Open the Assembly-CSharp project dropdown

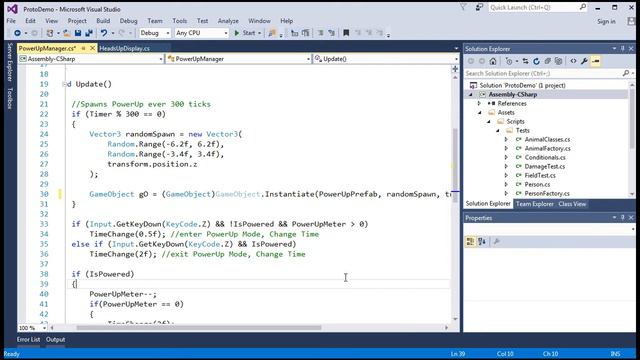click(161, 59)
